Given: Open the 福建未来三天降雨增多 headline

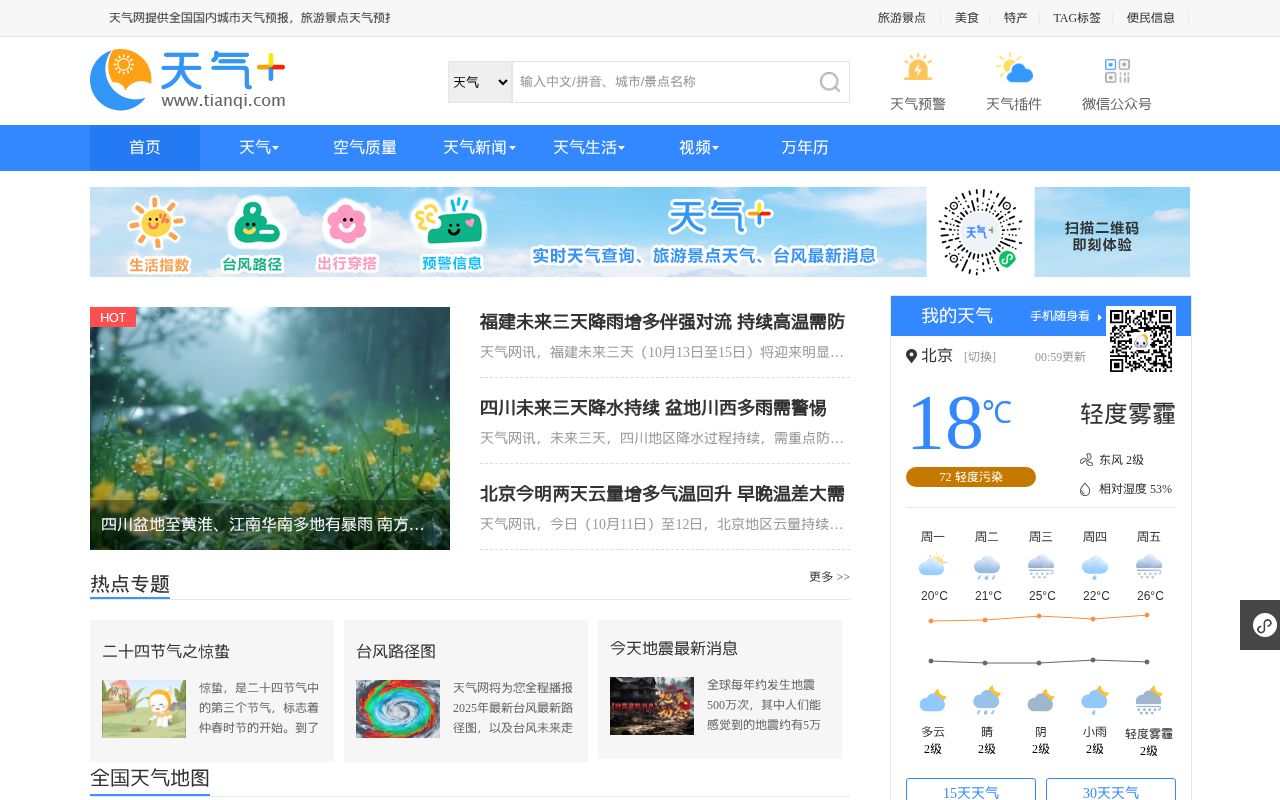Looking at the screenshot, I should coord(662,322).
